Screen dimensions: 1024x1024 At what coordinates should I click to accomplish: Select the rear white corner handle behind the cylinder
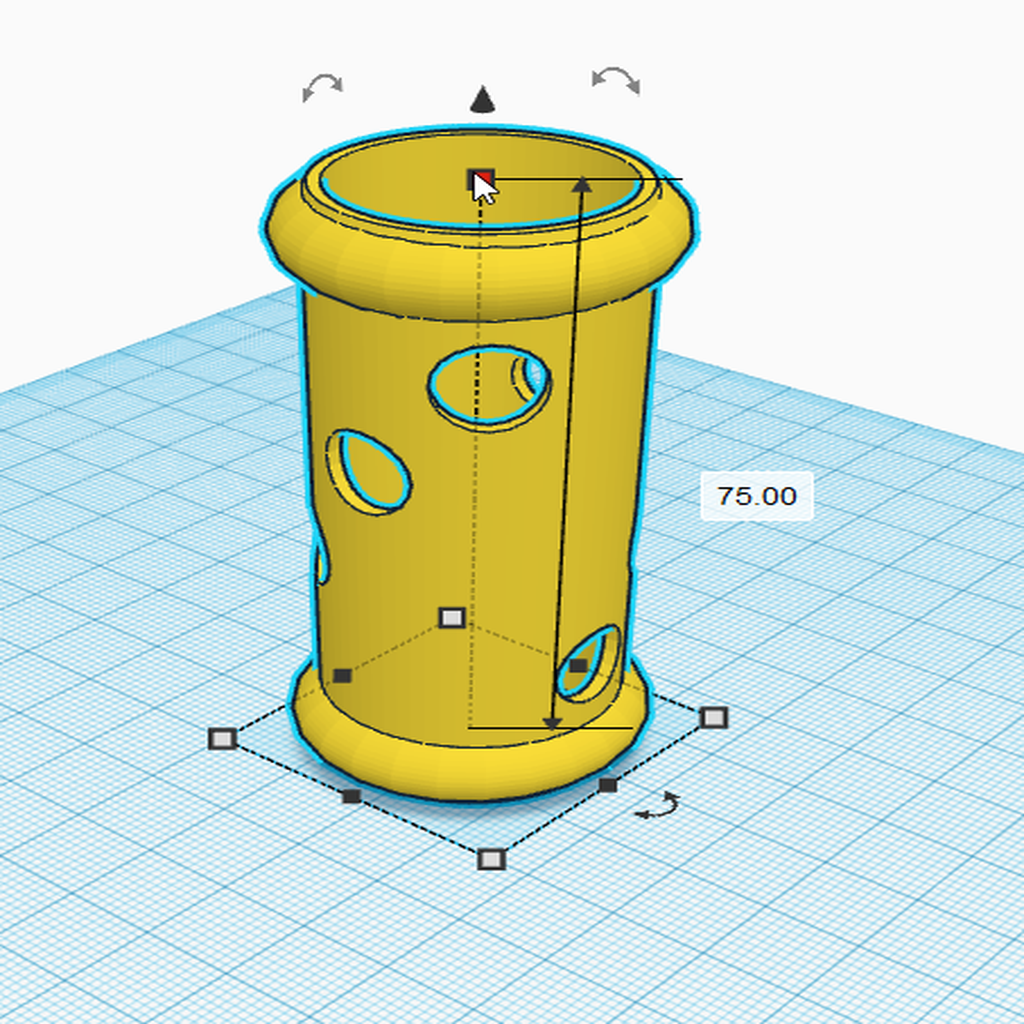tap(452, 617)
